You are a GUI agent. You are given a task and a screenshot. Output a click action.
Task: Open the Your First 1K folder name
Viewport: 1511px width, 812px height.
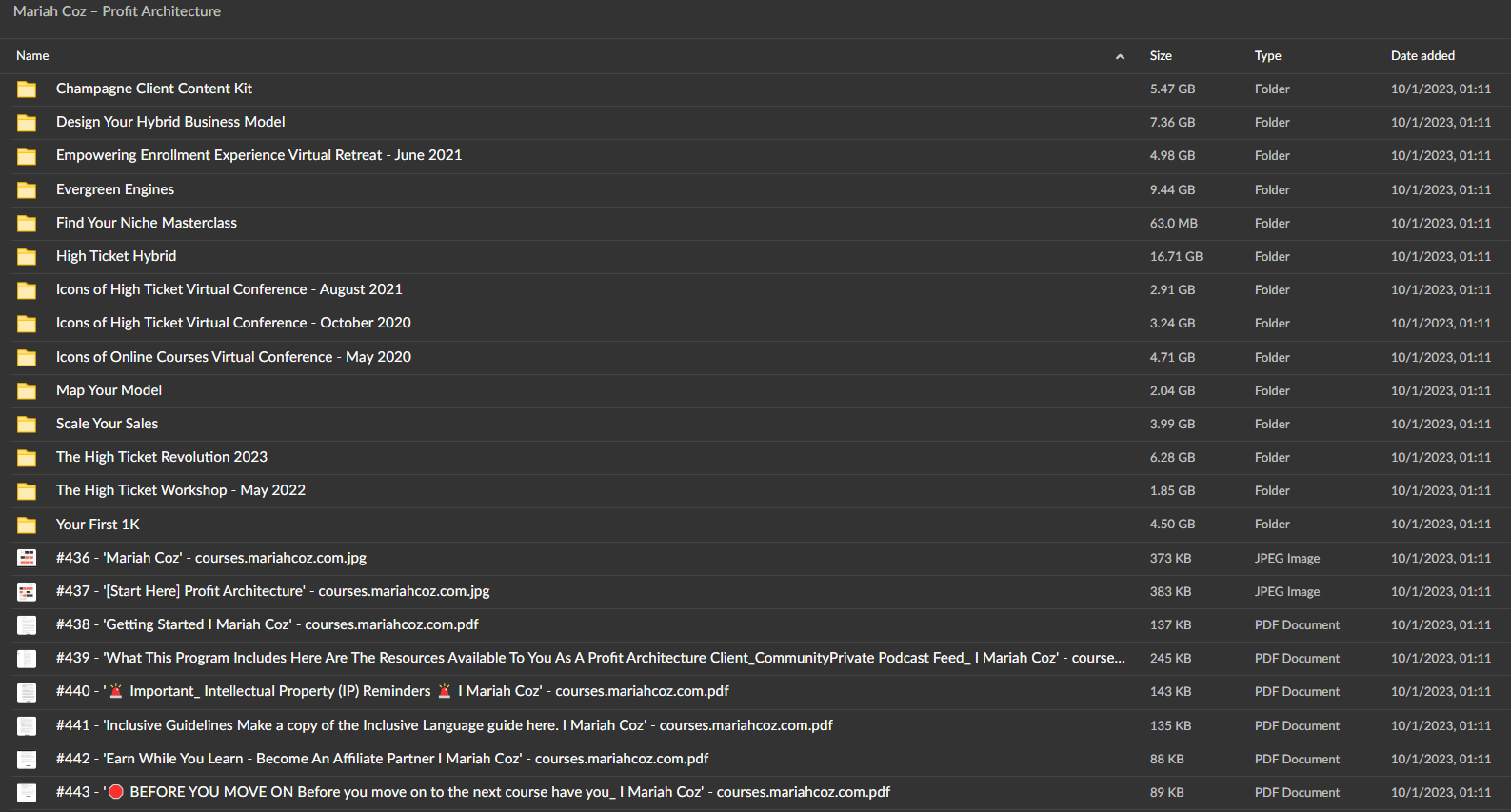pyautogui.click(x=98, y=525)
